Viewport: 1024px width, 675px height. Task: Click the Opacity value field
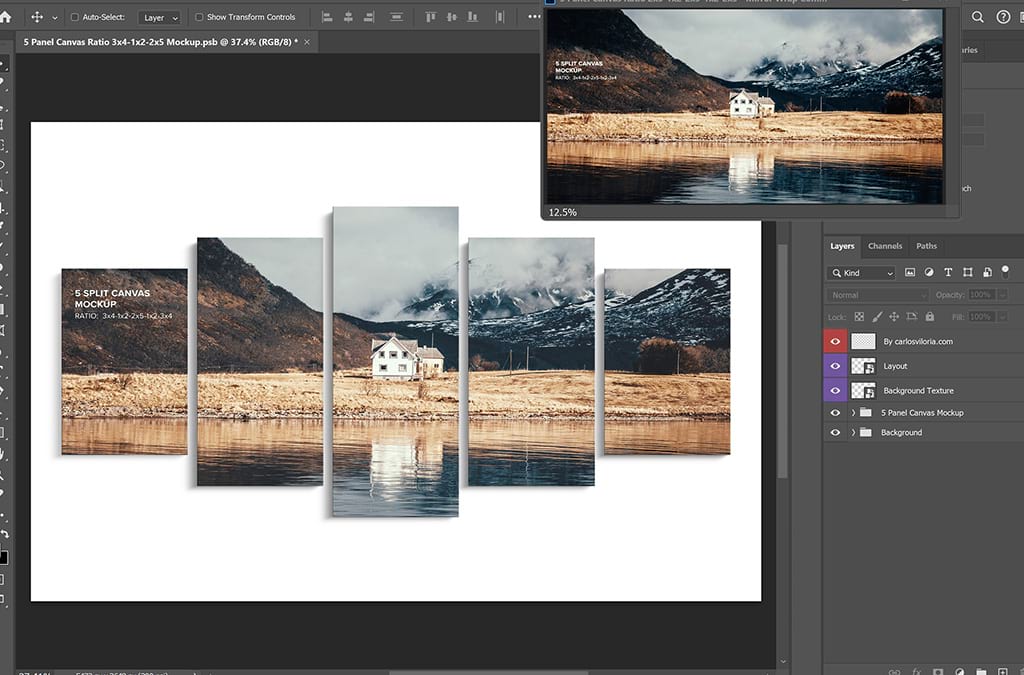pos(982,295)
